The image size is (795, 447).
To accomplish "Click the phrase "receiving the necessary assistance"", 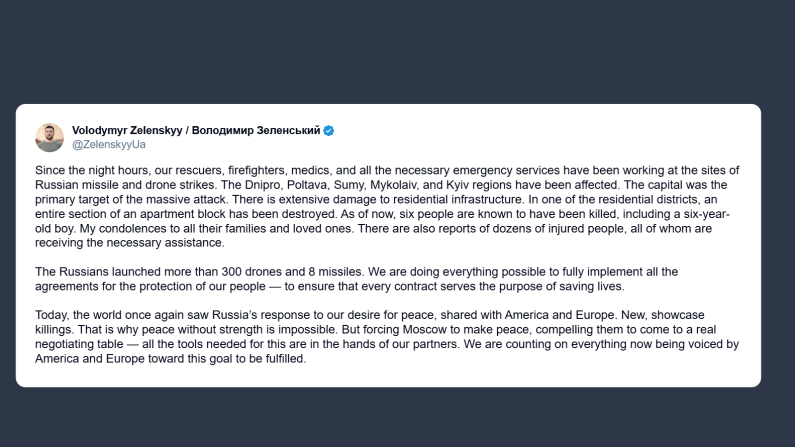I will 118,243.
